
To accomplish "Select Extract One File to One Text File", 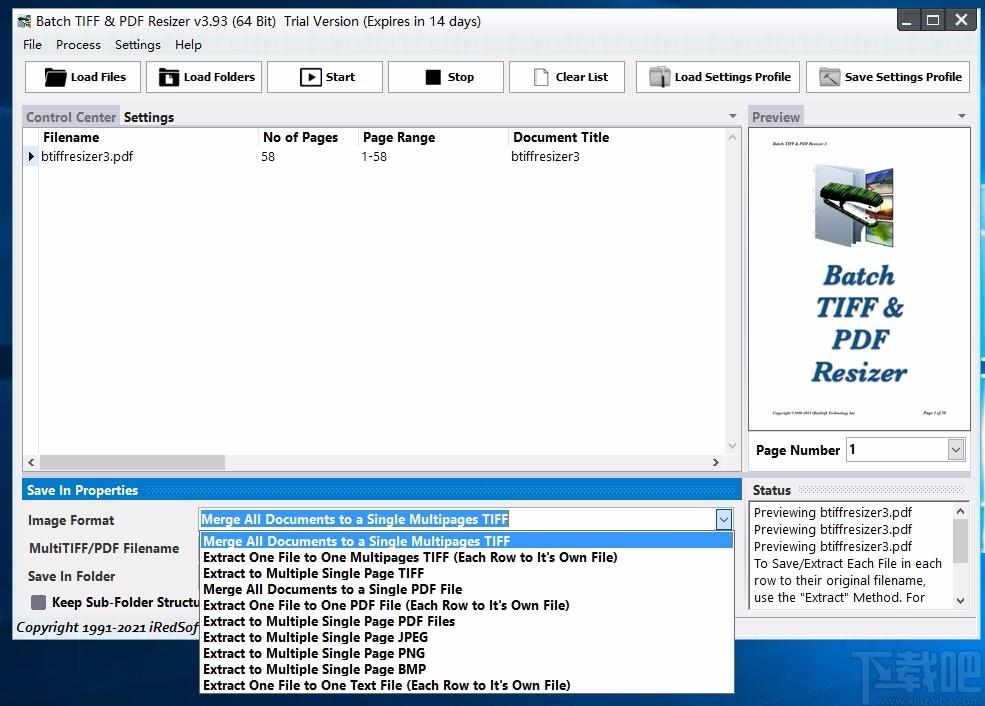I will pyautogui.click(x=467, y=685).
